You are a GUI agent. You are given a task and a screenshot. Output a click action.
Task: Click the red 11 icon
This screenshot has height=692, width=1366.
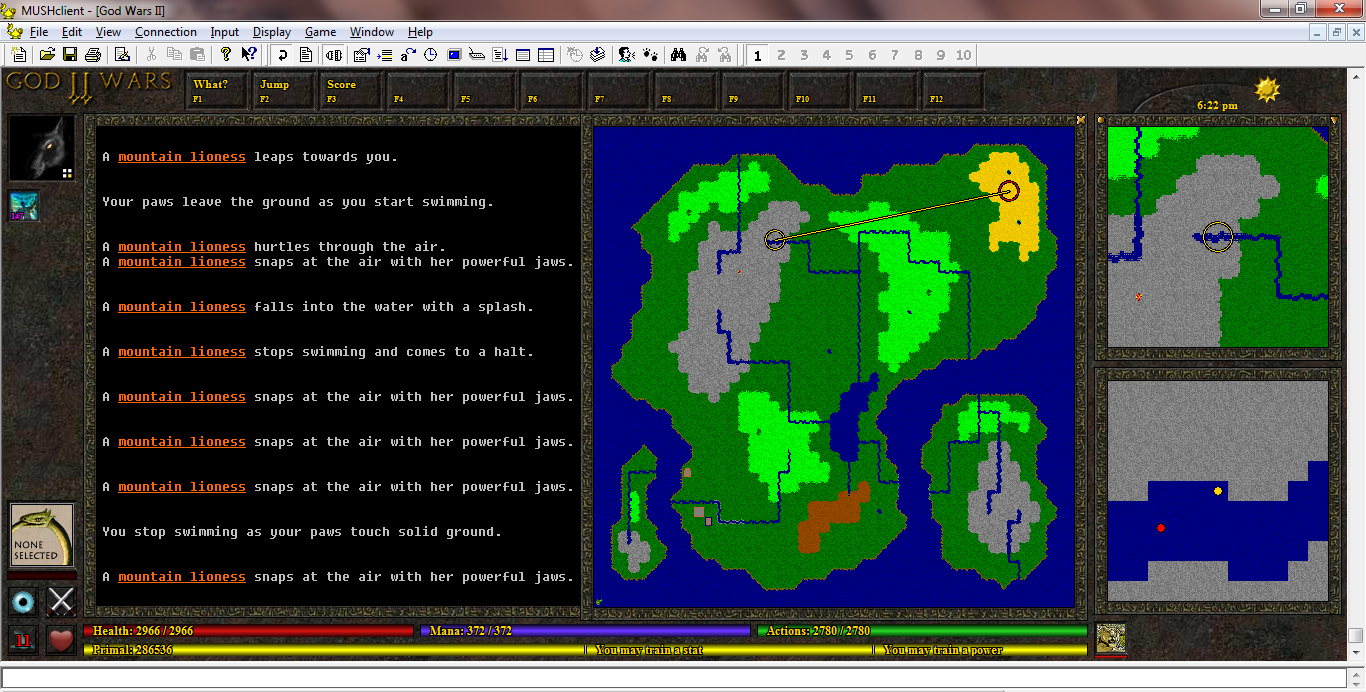[x=24, y=640]
